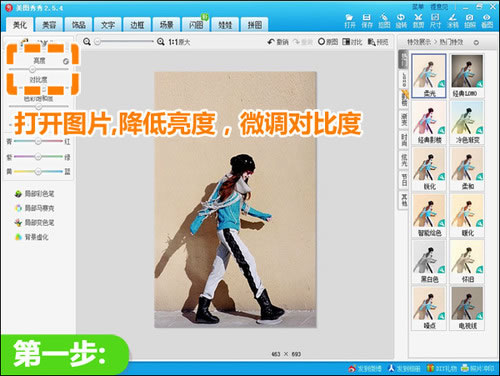Image resolution: width=500 pixels, height=376 pixels.
Task: Open the LOMO effects side tab
Action: [x=404, y=80]
